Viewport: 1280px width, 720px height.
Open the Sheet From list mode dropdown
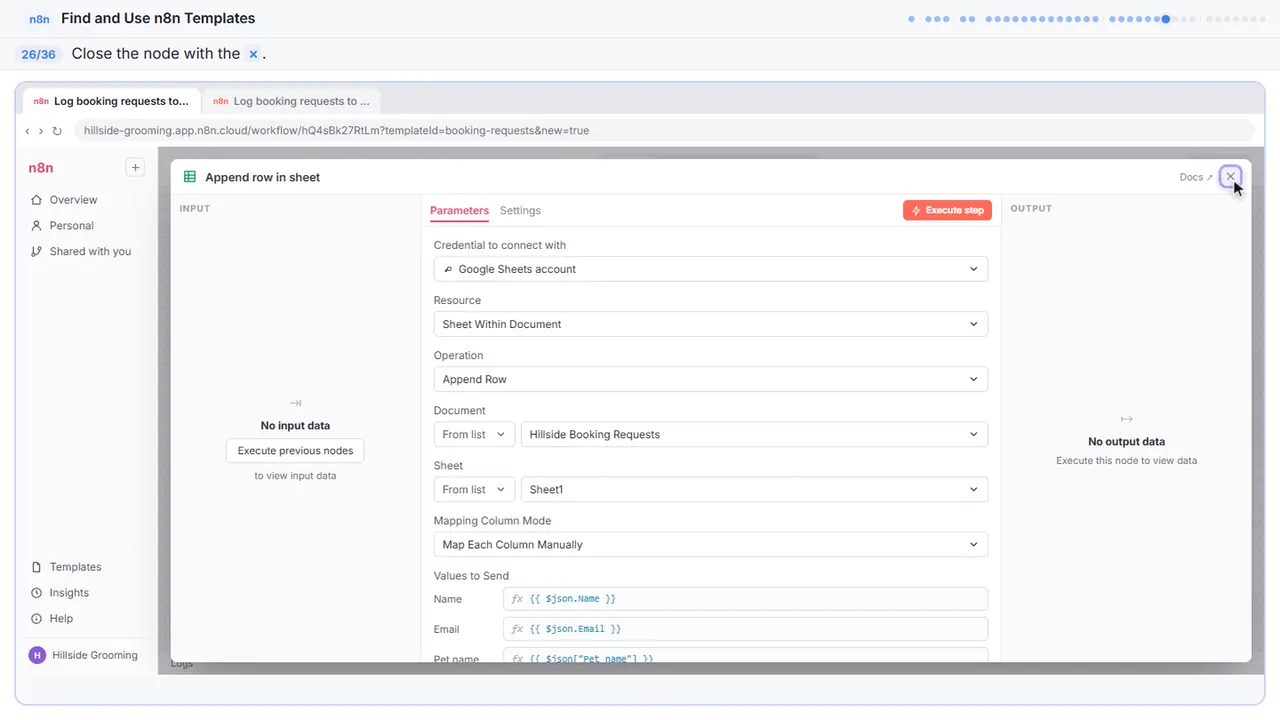coord(475,489)
